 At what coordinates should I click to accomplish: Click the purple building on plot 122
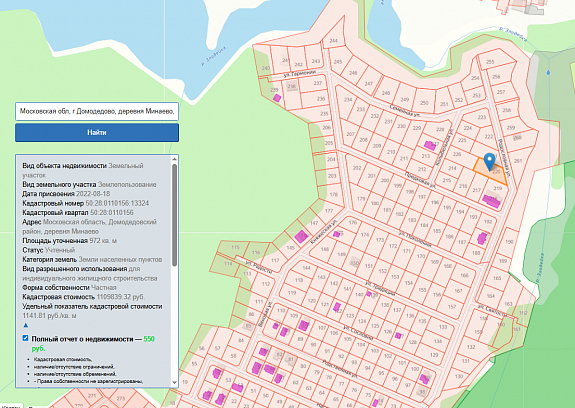tap(337, 307)
